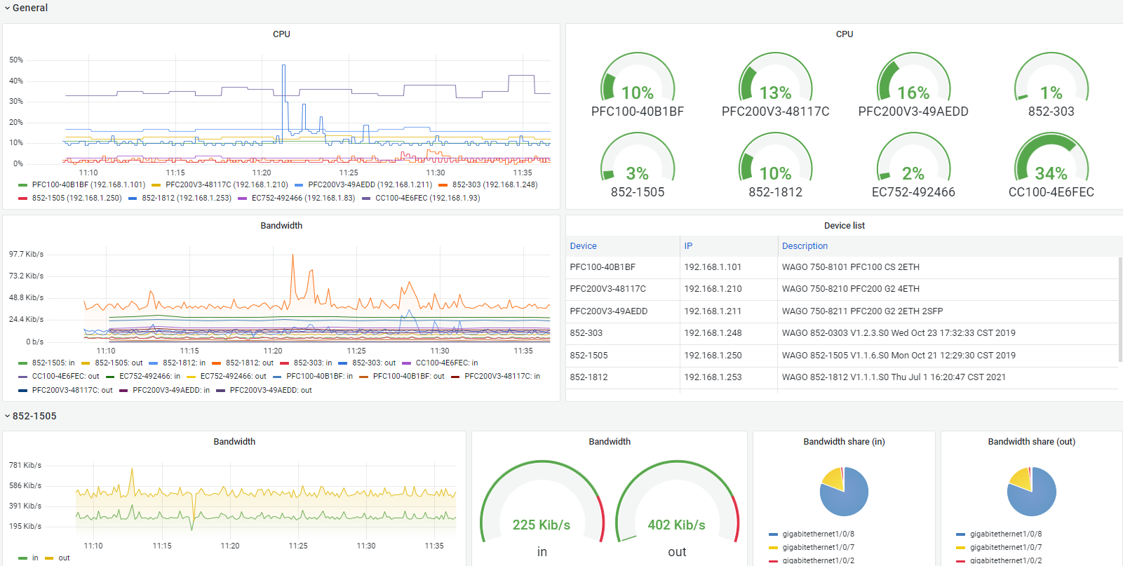This screenshot has width=1123, height=566.
Task: Toggle 852-1812 (192.168.1.253) CPU legend series
Action: (186, 198)
